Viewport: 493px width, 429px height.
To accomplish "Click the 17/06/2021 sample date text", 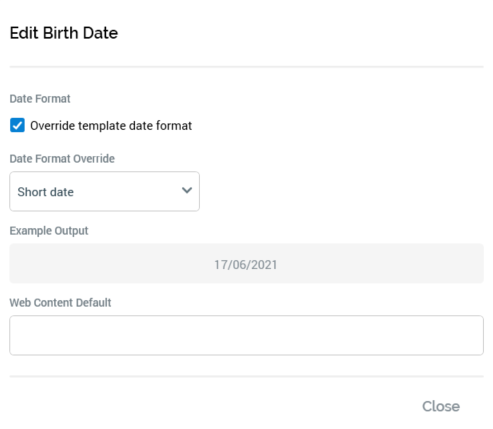I will click(246, 265).
